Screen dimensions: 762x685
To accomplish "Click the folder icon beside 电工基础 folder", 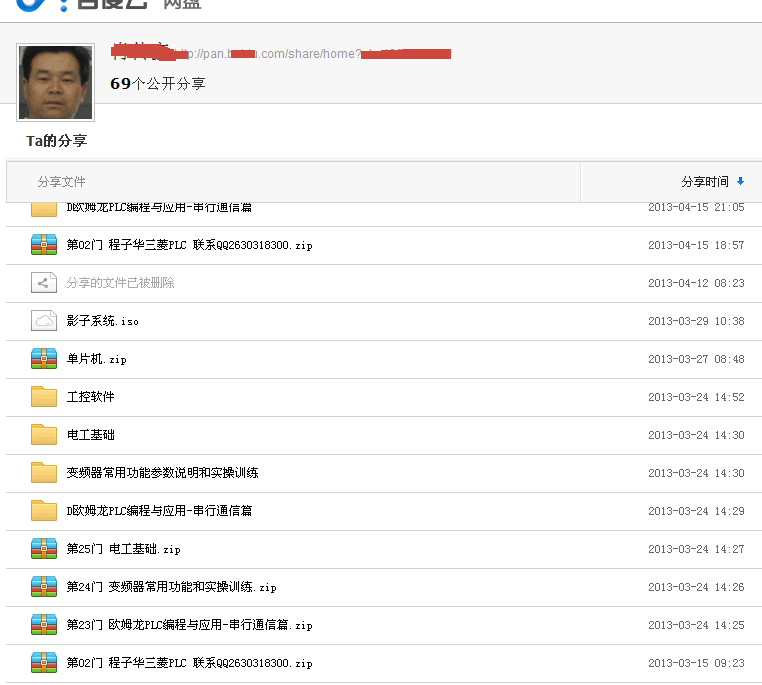I will (x=44, y=435).
